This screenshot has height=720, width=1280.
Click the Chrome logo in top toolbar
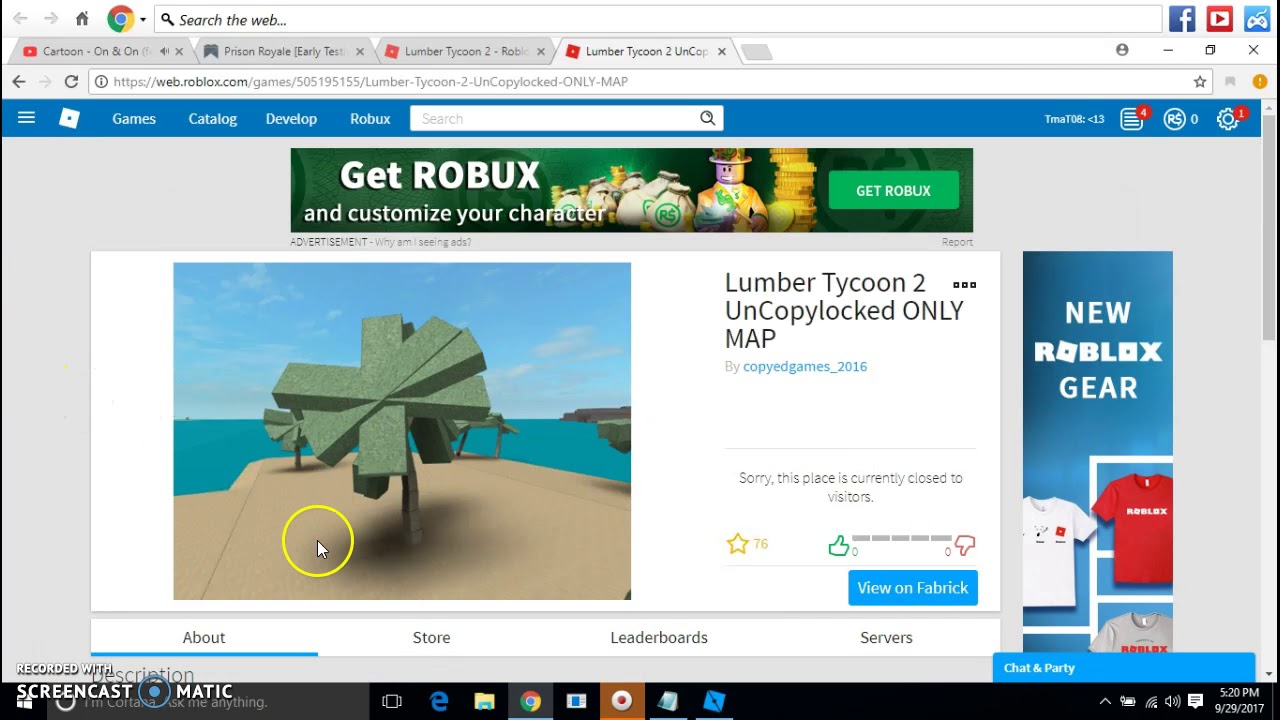[121, 19]
